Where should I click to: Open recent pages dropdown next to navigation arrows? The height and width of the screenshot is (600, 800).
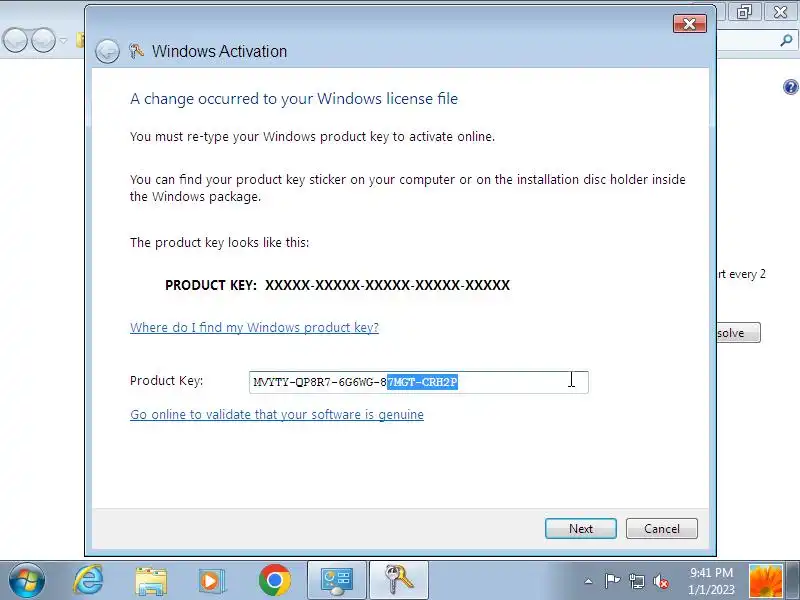(x=63, y=40)
